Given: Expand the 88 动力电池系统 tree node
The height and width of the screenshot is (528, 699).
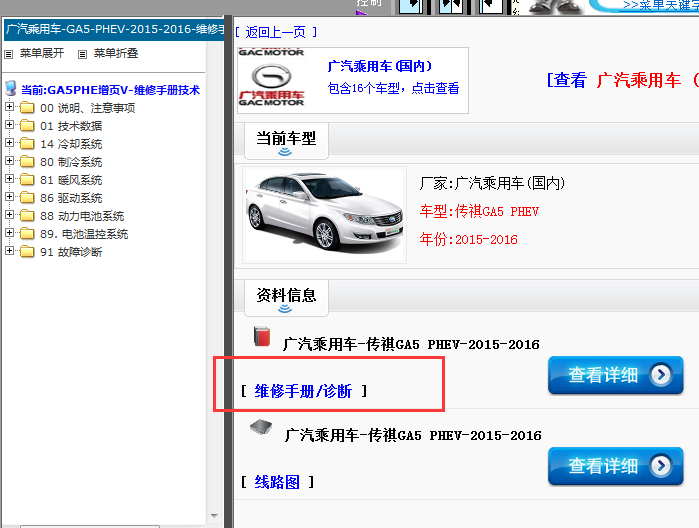Looking at the screenshot, I should click(x=9, y=214).
